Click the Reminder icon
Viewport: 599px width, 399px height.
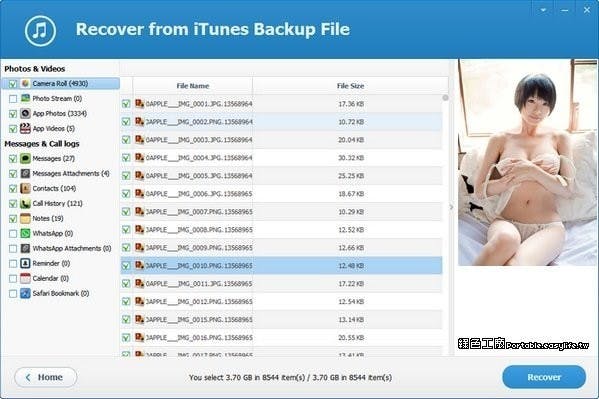25,263
